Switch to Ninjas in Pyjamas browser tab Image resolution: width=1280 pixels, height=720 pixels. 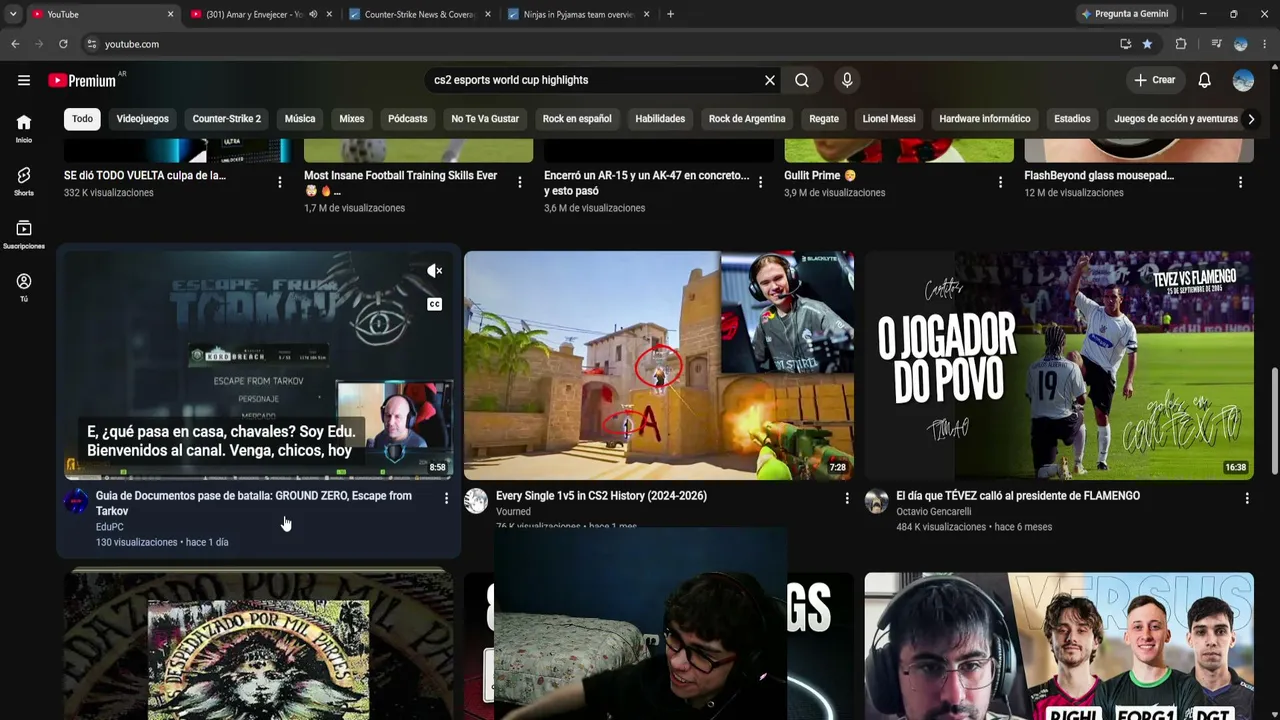(579, 14)
